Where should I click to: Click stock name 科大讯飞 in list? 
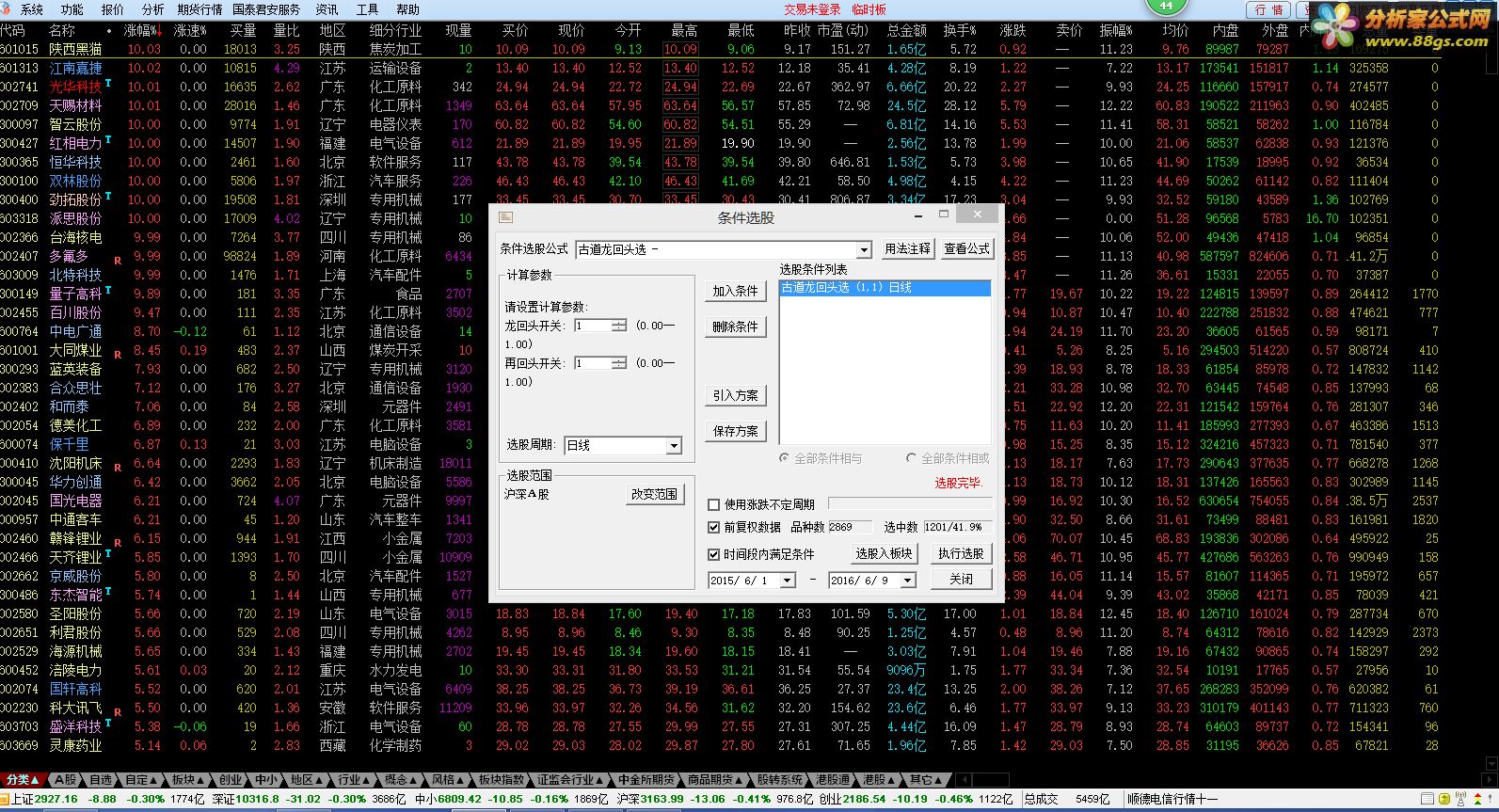[75, 708]
